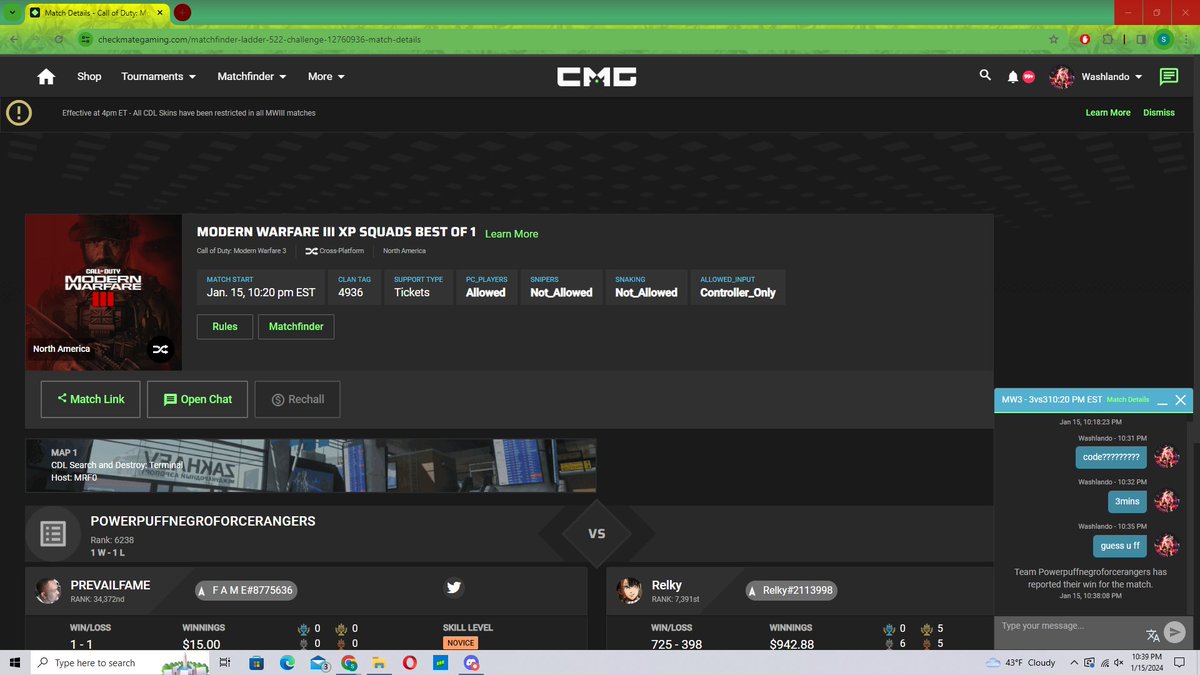Copy the Match Link
The width and height of the screenshot is (1200, 675).
[91, 399]
